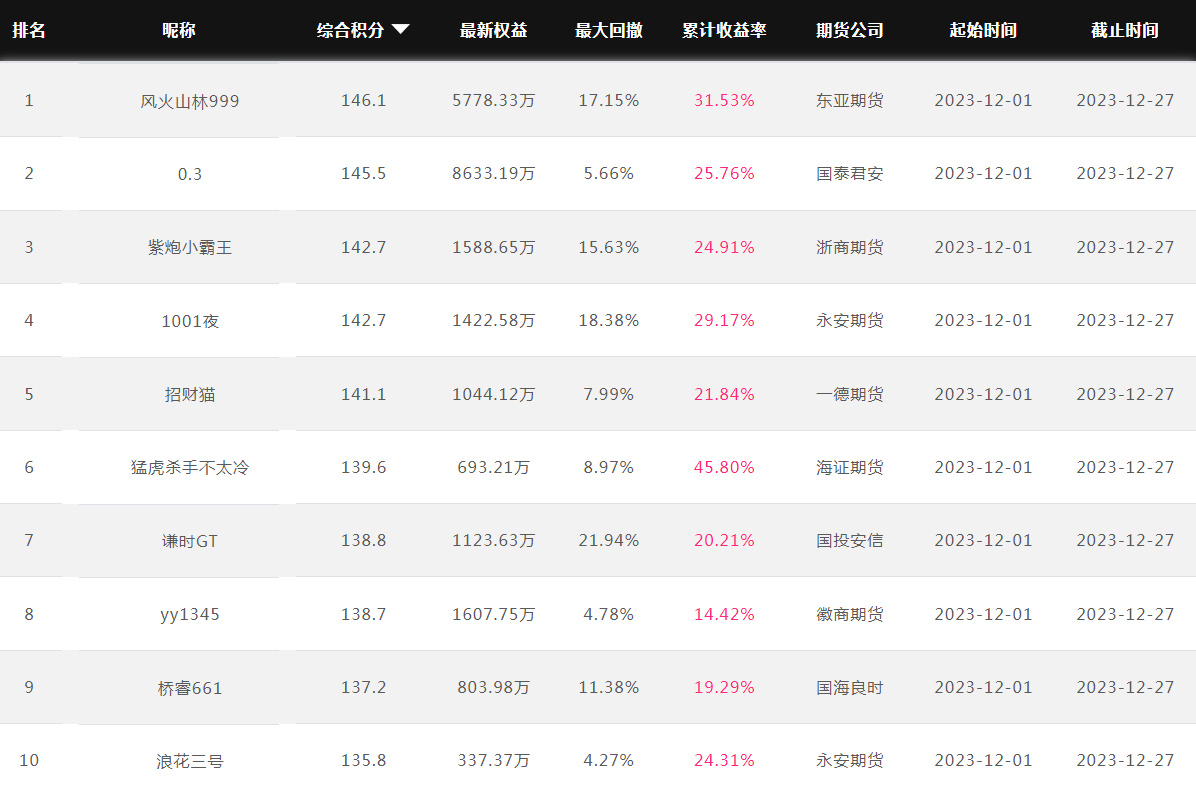Click score 146.1

(x=364, y=101)
